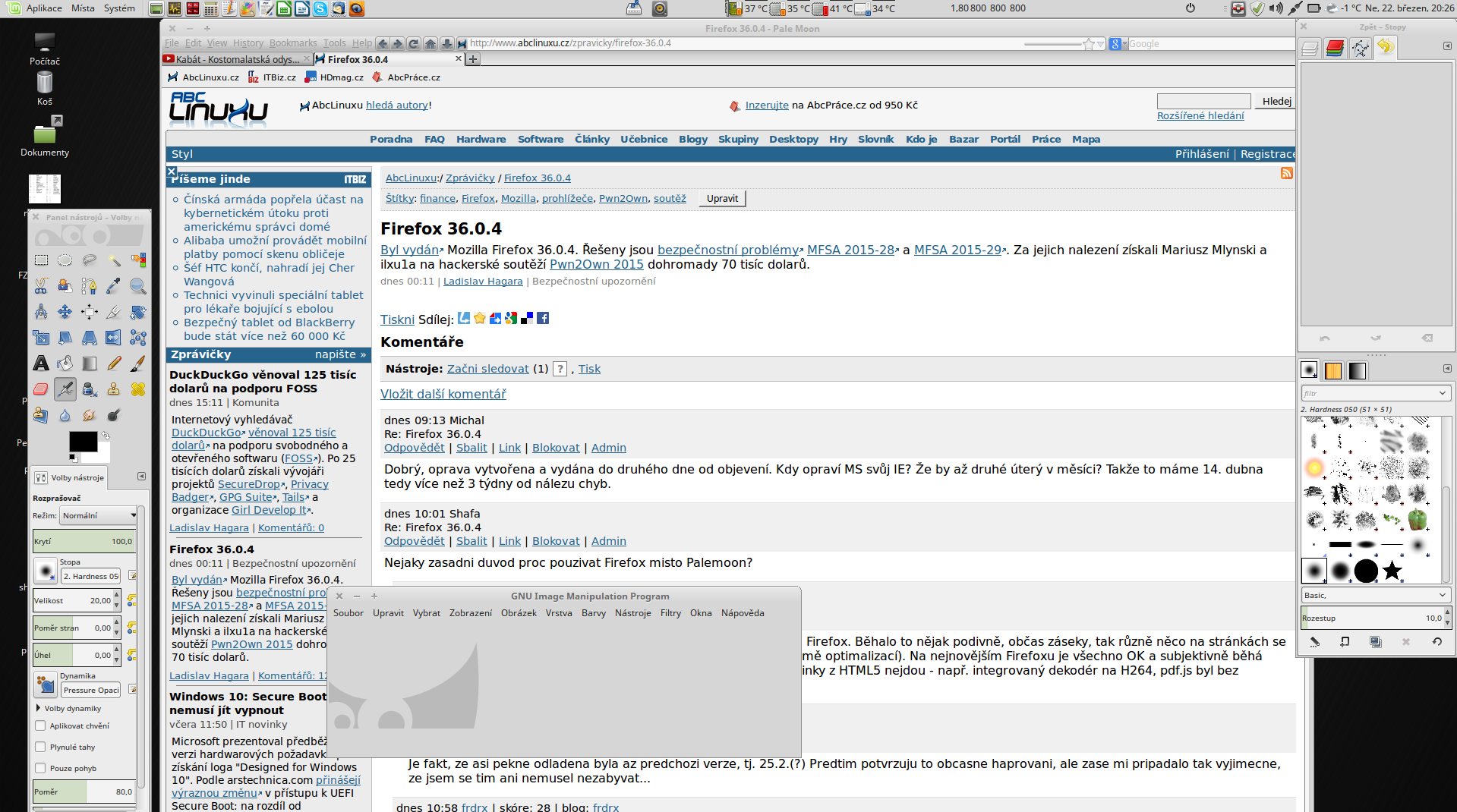Select the Select by Color tool
This screenshot has width=1457, height=812.
(x=138, y=260)
